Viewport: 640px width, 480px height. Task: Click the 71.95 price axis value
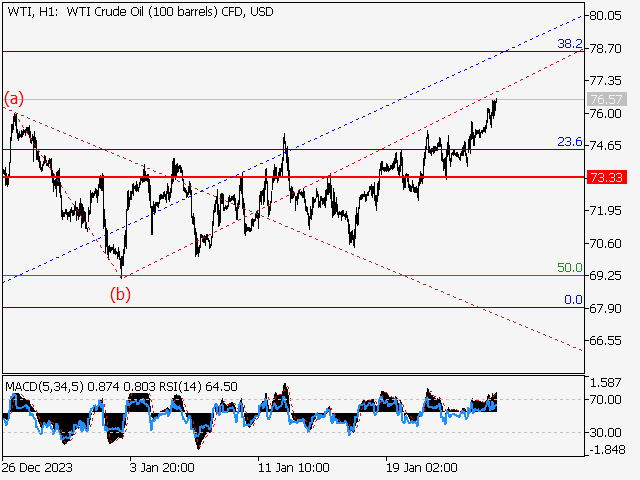[x=606, y=211]
